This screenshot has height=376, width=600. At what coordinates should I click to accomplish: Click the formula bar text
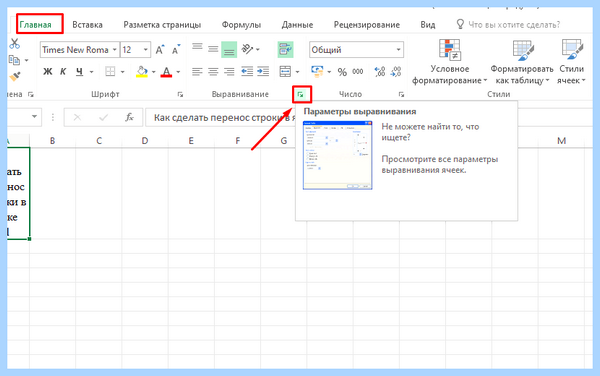pyautogui.click(x=225, y=118)
